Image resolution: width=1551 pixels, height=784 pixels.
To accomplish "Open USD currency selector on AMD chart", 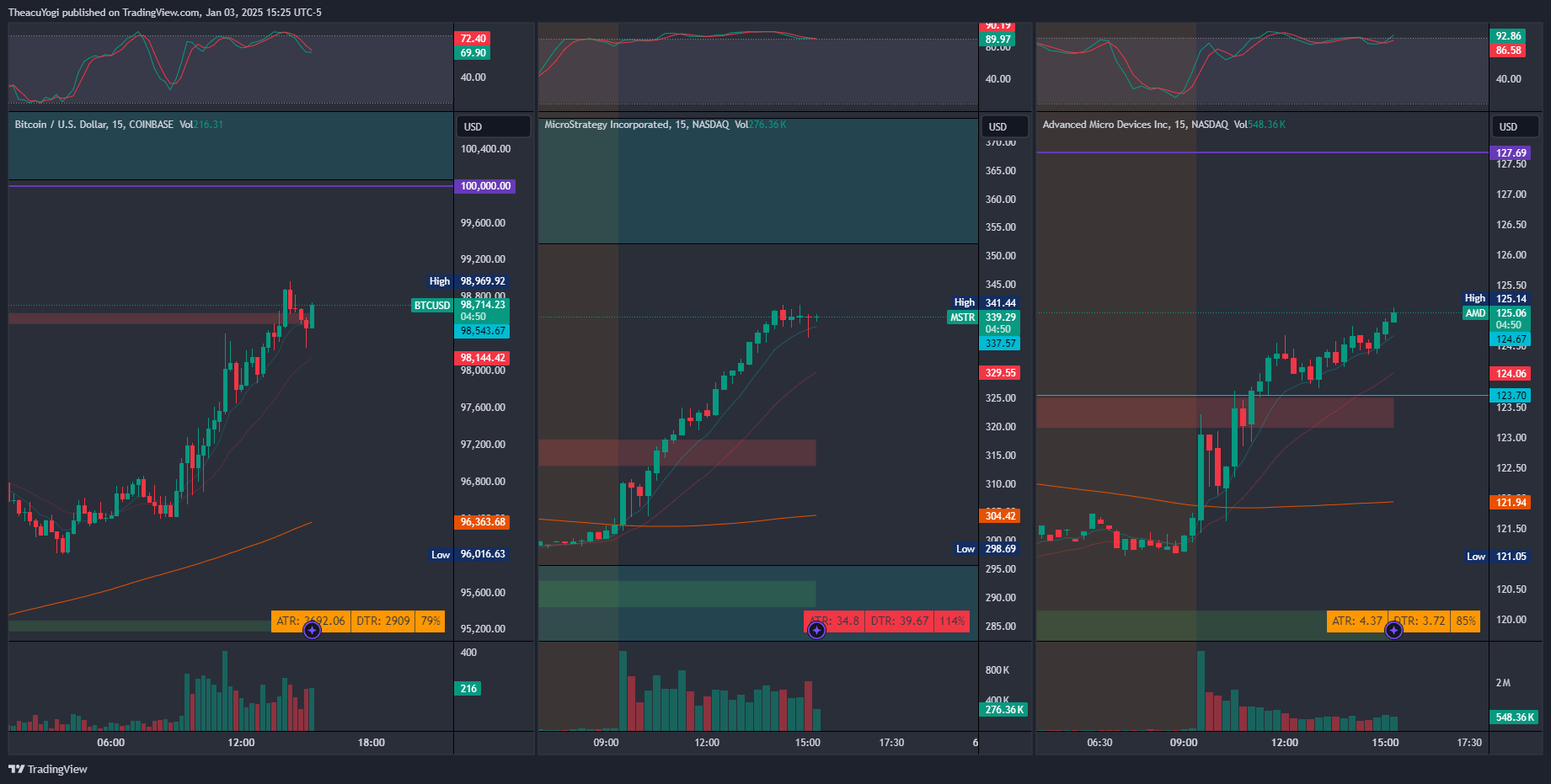I will pyautogui.click(x=1516, y=126).
